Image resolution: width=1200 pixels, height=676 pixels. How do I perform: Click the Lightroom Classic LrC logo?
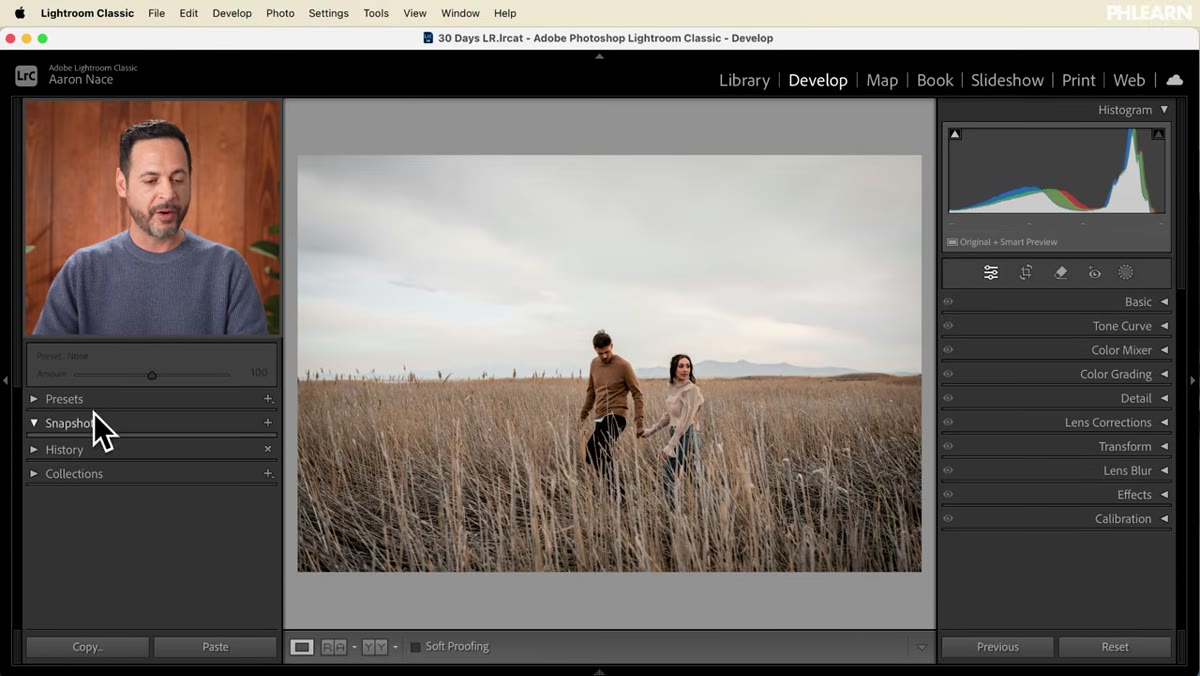(26, 75)
